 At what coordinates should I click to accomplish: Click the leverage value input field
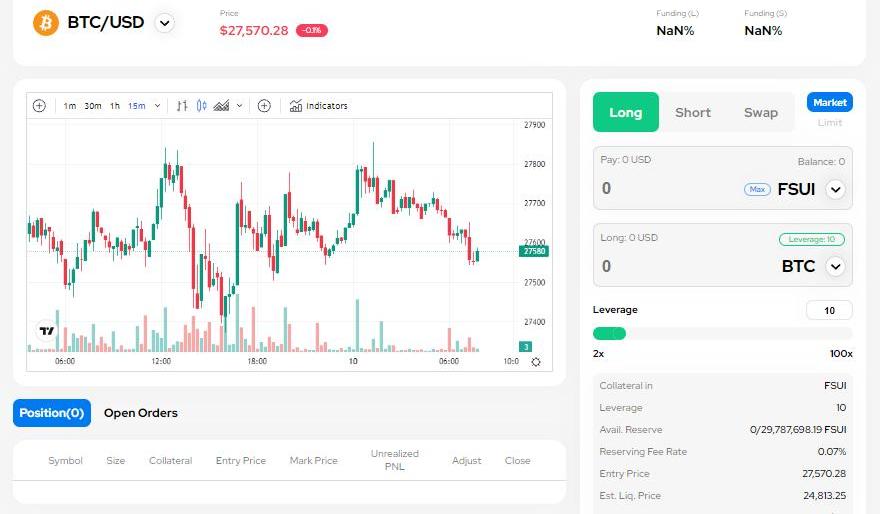tap(829, 310)
